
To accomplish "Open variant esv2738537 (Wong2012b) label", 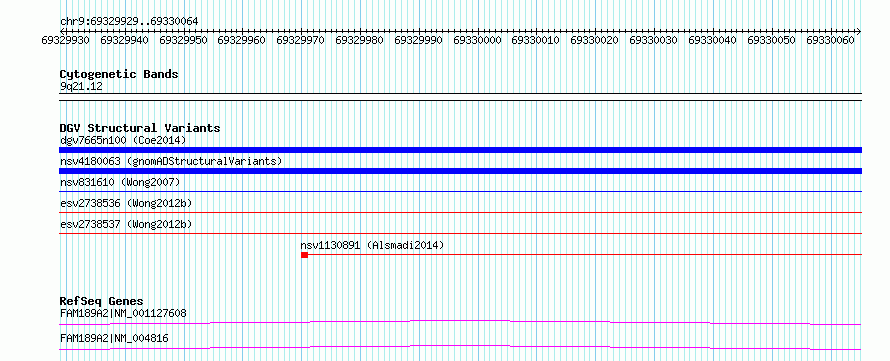I will (126, 224).
